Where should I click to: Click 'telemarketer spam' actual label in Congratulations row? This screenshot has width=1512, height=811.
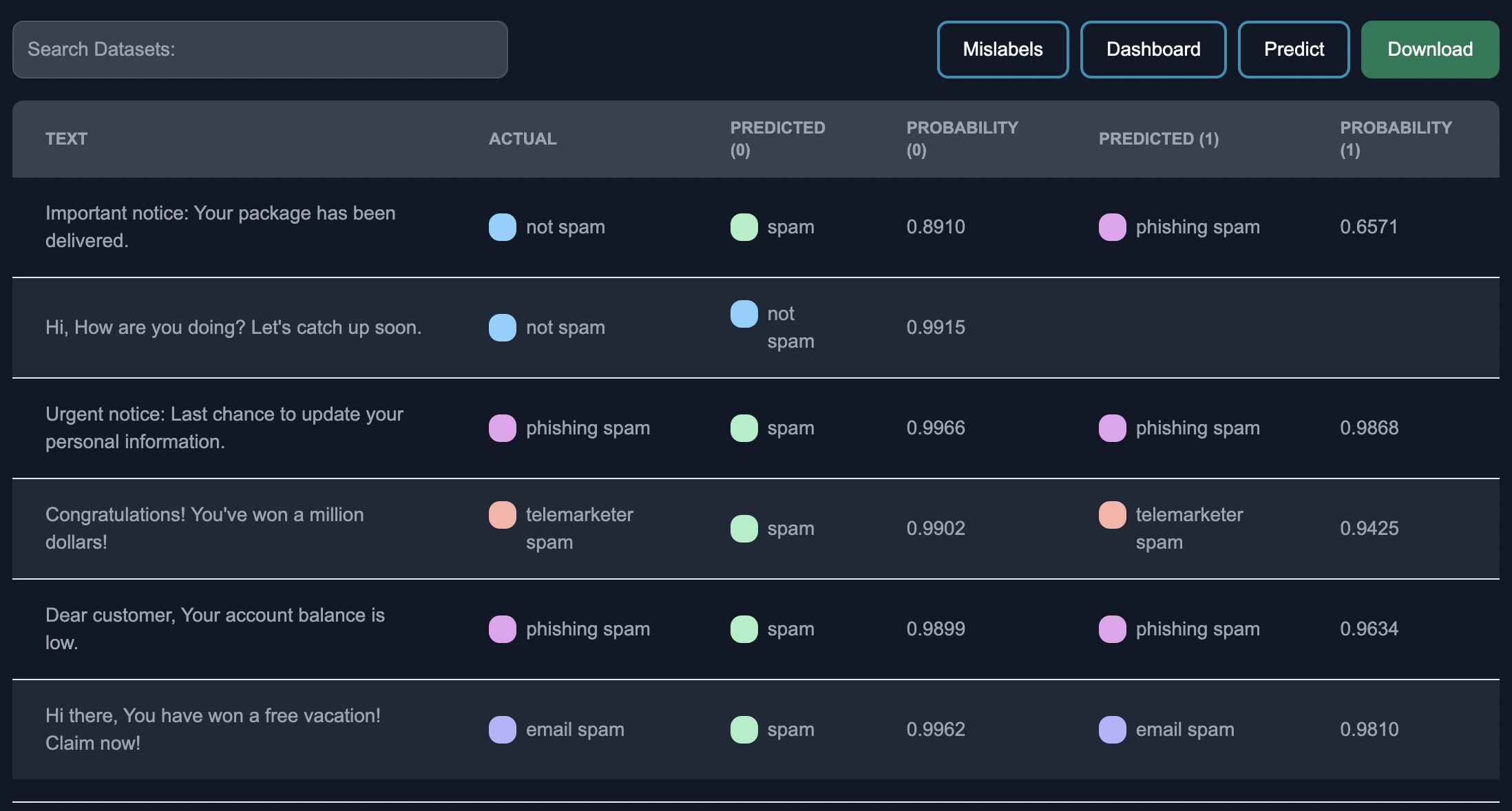(x=580, y=529)
